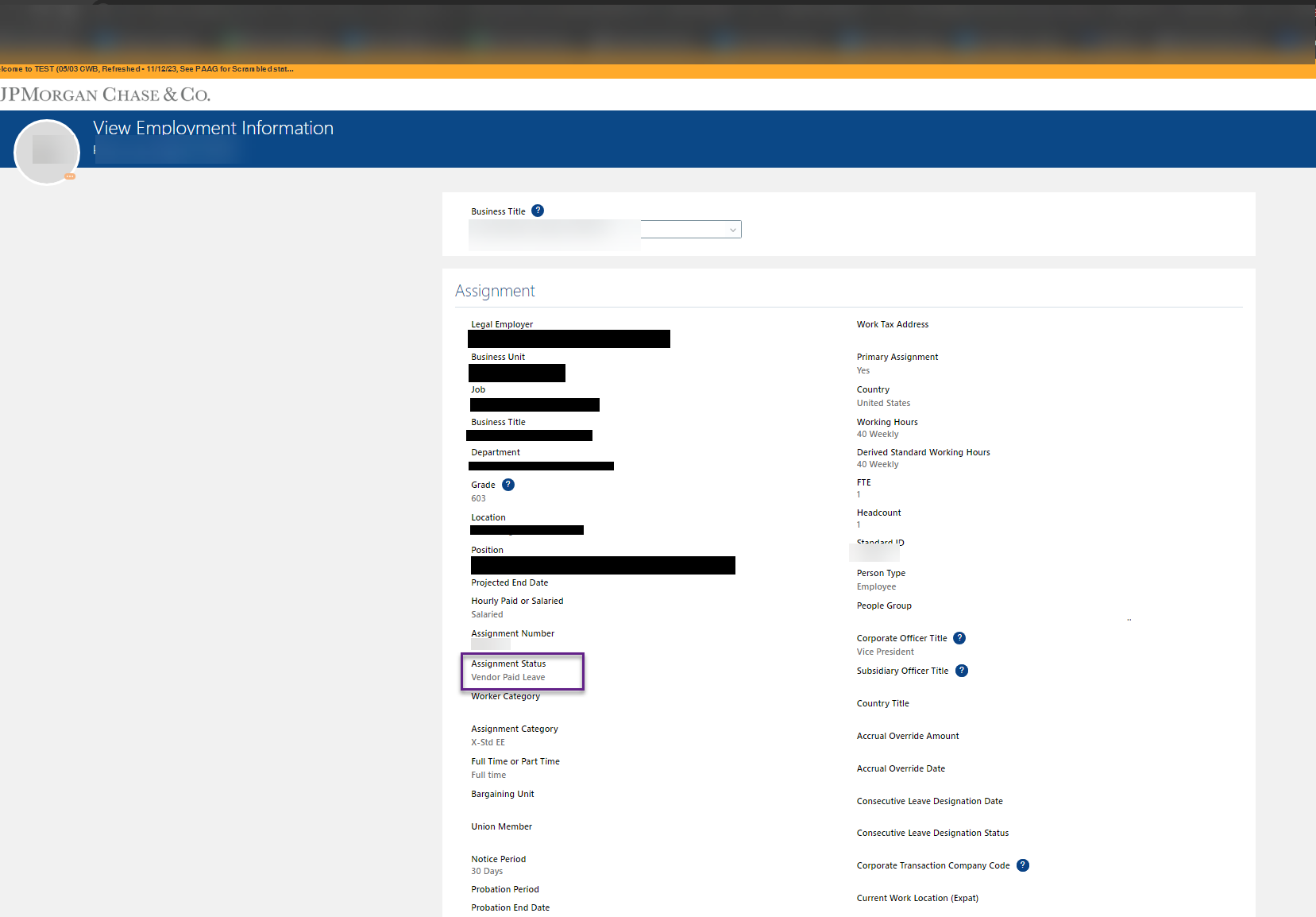
Task: Click the Hourly Paid or Salaried label
Action: [517, 601]
